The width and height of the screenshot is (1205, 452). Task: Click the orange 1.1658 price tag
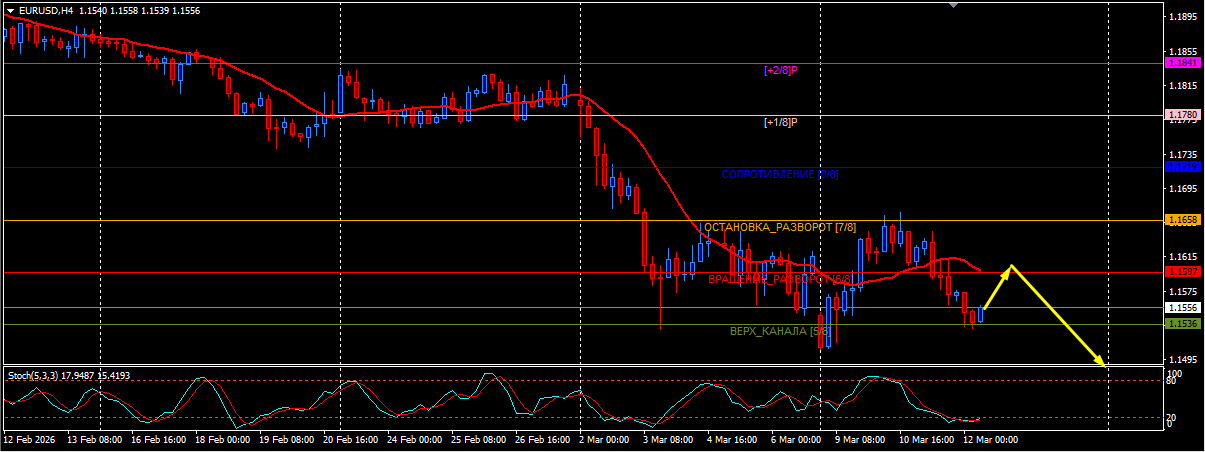1183,219
